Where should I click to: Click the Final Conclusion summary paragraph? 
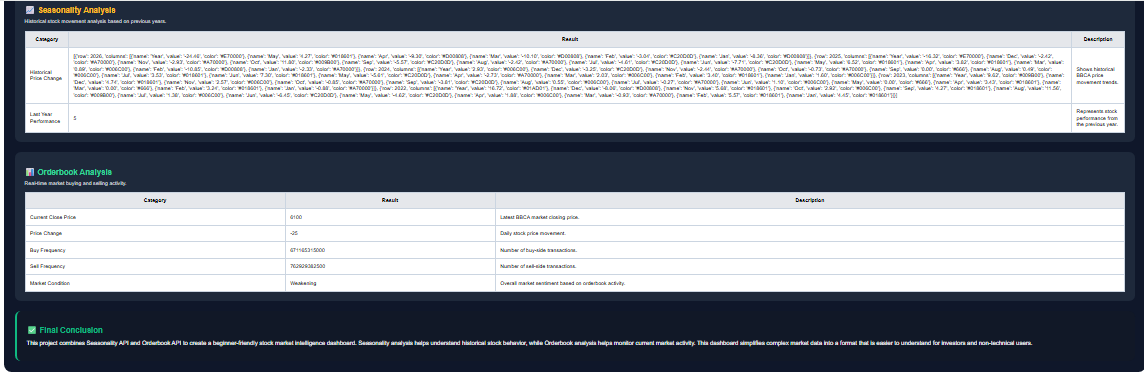pos(530,343)
